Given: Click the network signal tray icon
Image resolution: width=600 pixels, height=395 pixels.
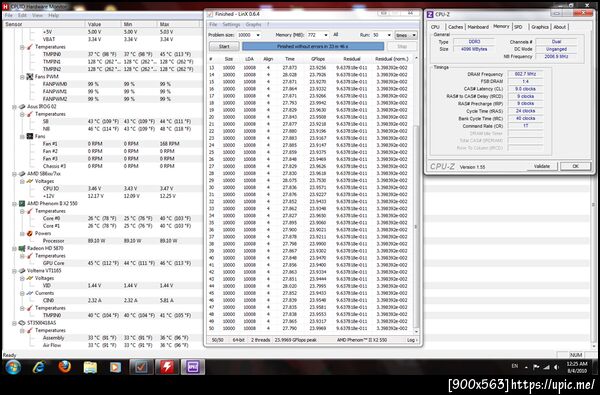Looking at the screenshot, I should [546, 367].
